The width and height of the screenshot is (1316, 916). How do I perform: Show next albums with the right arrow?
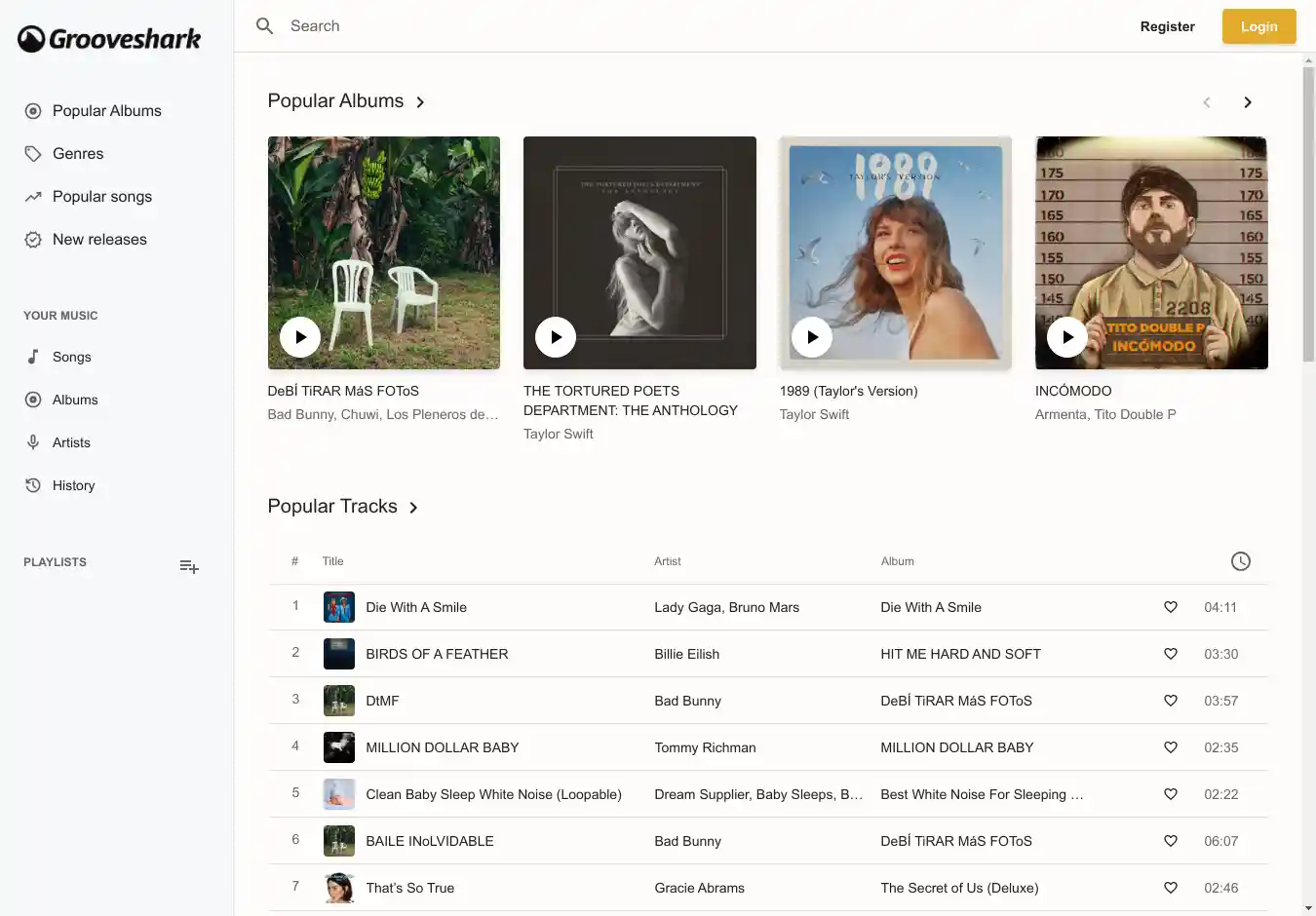1247,102
